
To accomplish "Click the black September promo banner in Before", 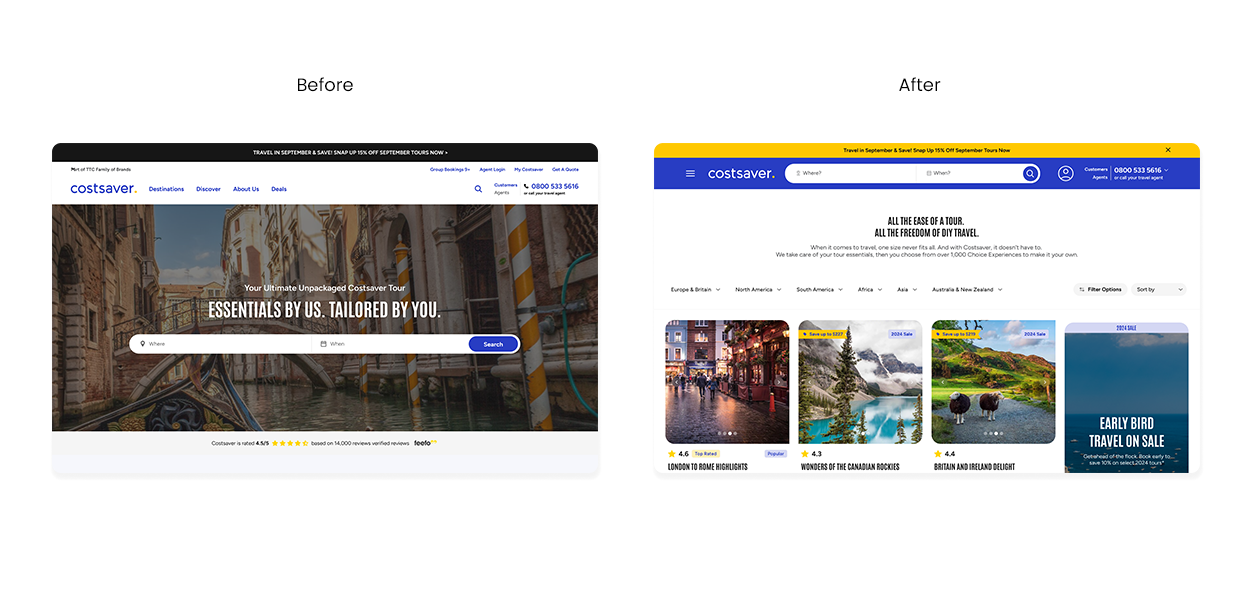I will coord(325,152).
